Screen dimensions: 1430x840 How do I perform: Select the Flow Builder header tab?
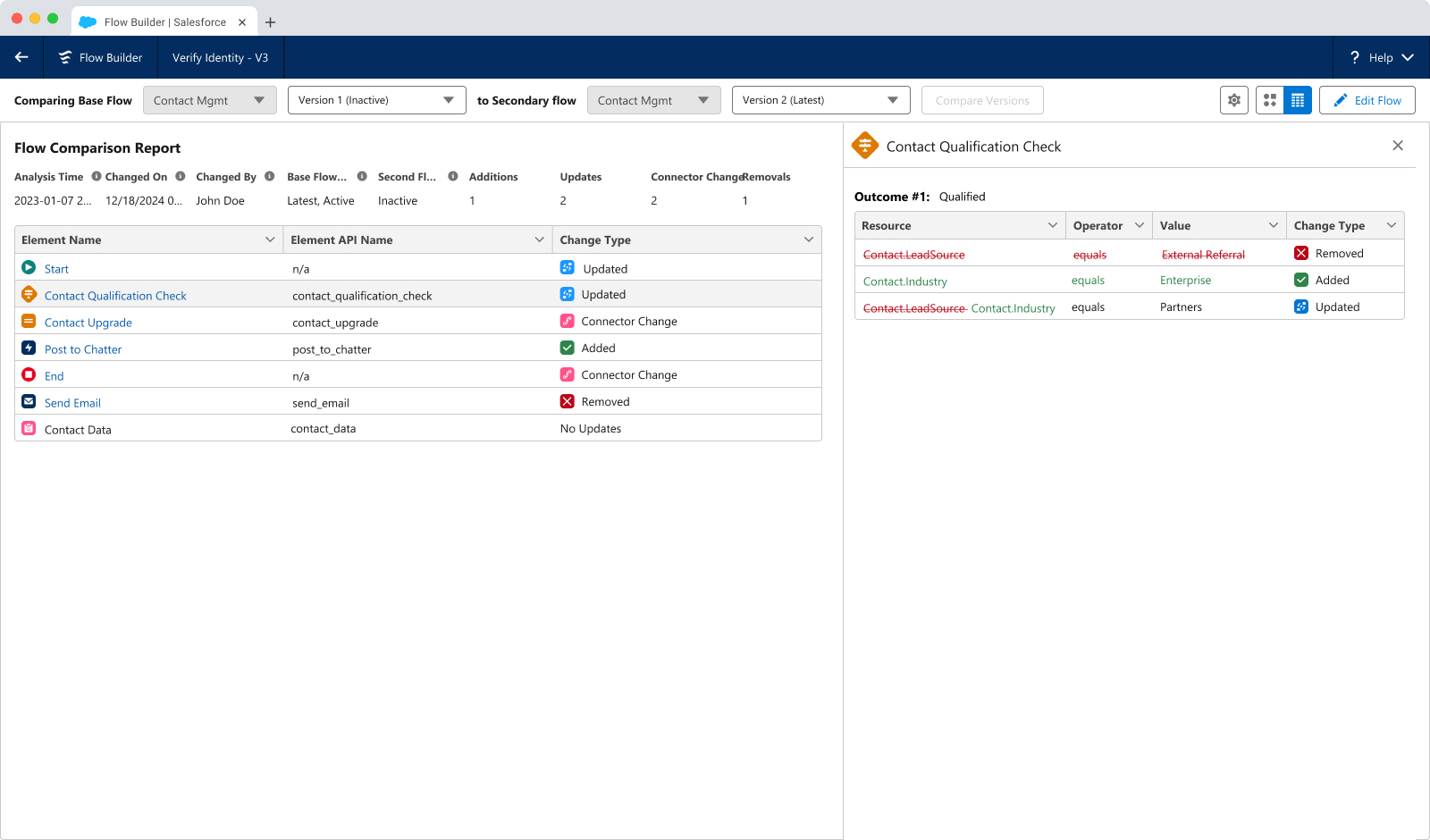pyautogui.click(x=101, y=57)
